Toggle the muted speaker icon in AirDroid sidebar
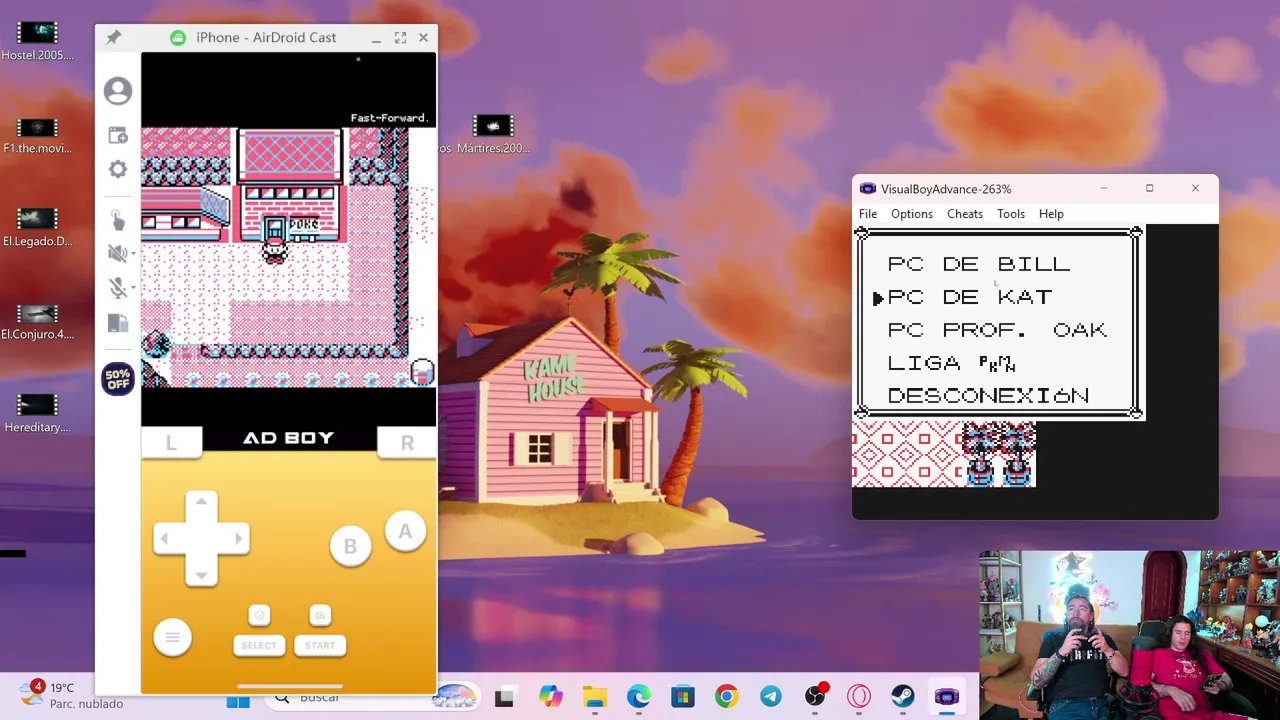 click(x=116, y=254)
